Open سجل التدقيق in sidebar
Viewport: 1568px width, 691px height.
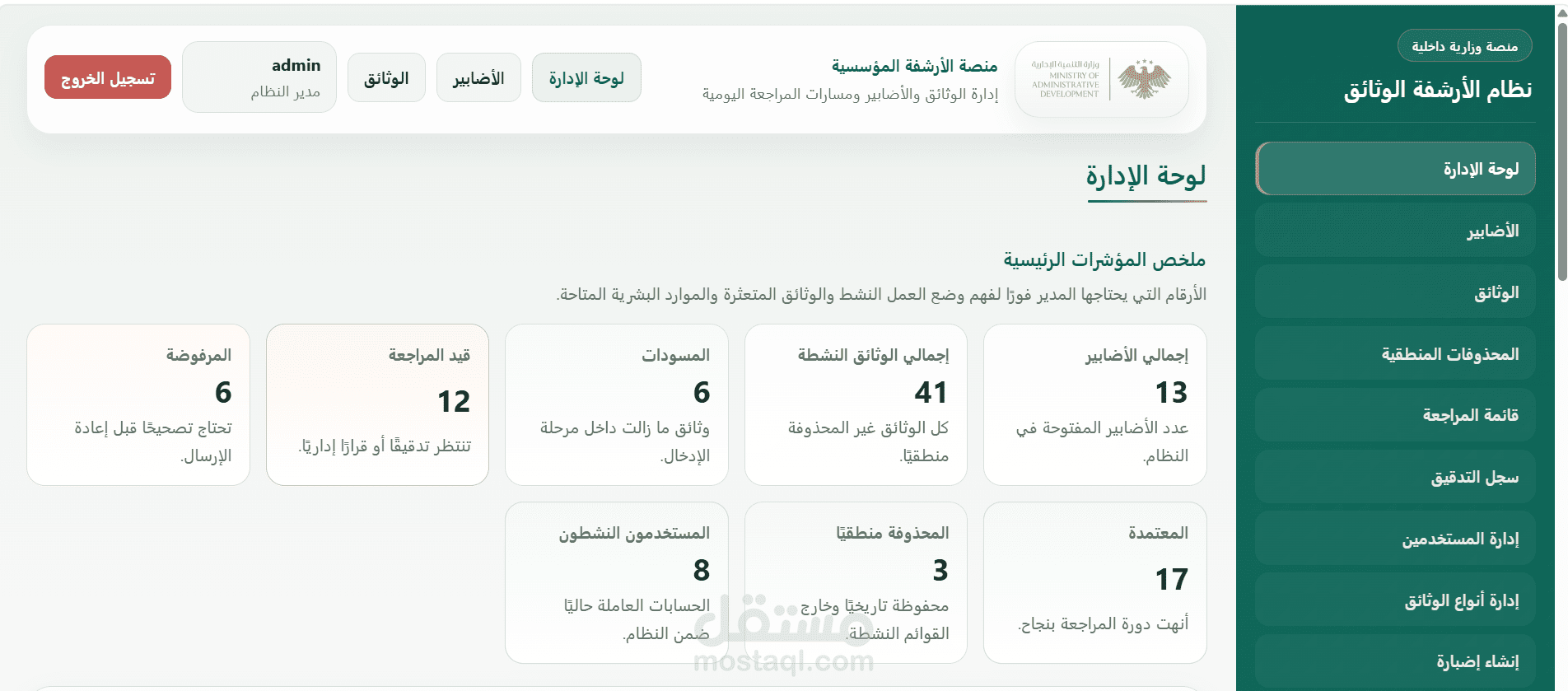[1395, 477]
